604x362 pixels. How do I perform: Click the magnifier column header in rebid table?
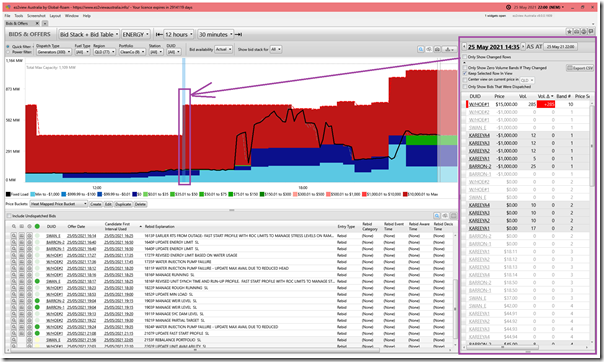tap(14, 226)
